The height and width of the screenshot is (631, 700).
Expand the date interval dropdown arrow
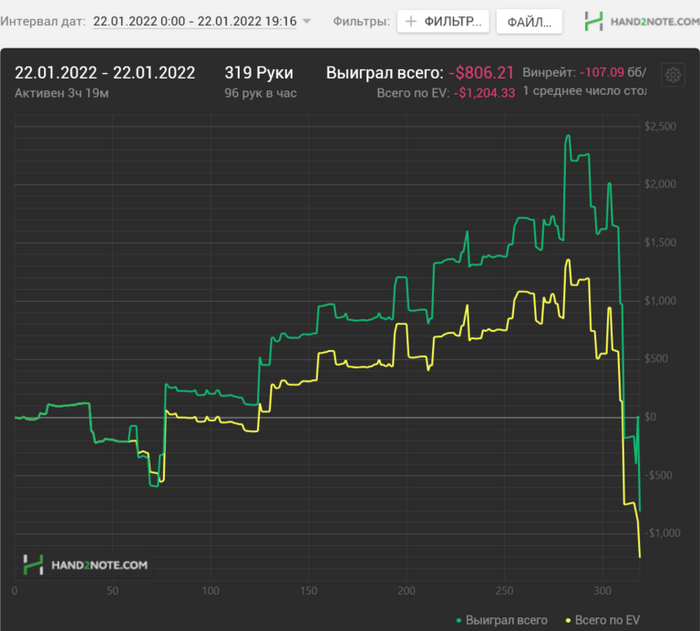pyautogui.click(x=307, y=21)
